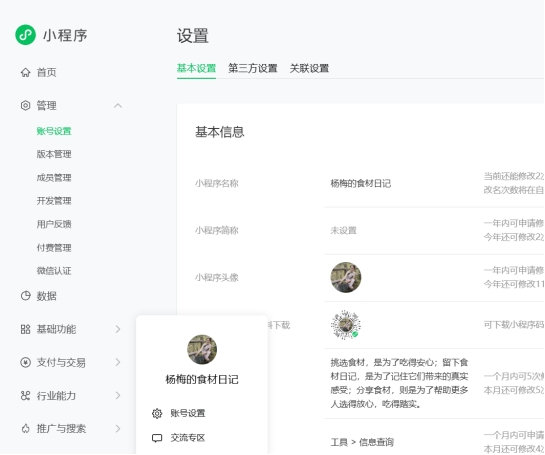This screenshot has width=545, height=455.
Task: Click the avatar in the profile popup
Action: click(x=202, y=349)
